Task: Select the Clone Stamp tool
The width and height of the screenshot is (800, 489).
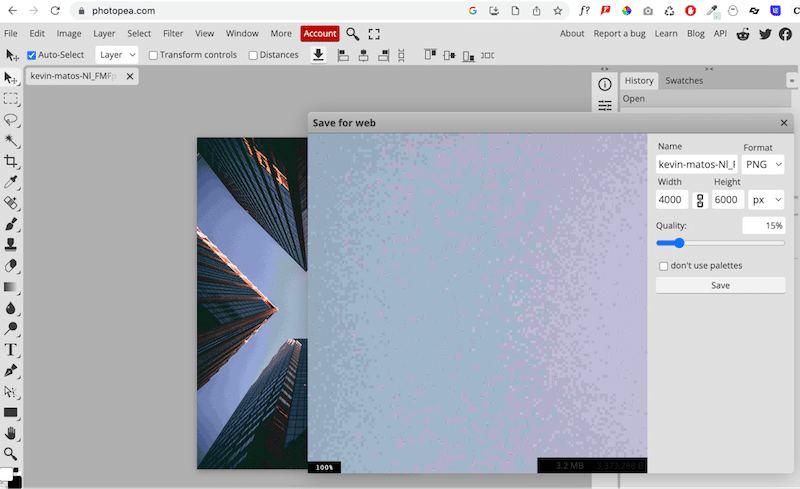Action: [x=10, y=245]
